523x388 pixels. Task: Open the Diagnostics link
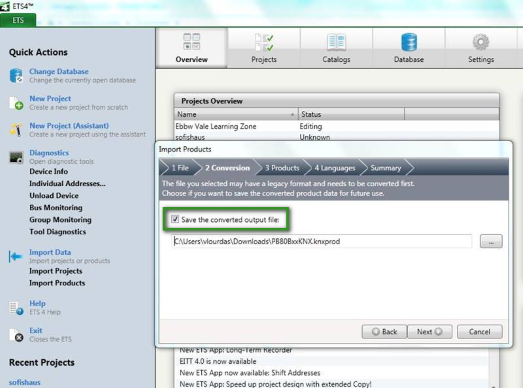point(49,152)
